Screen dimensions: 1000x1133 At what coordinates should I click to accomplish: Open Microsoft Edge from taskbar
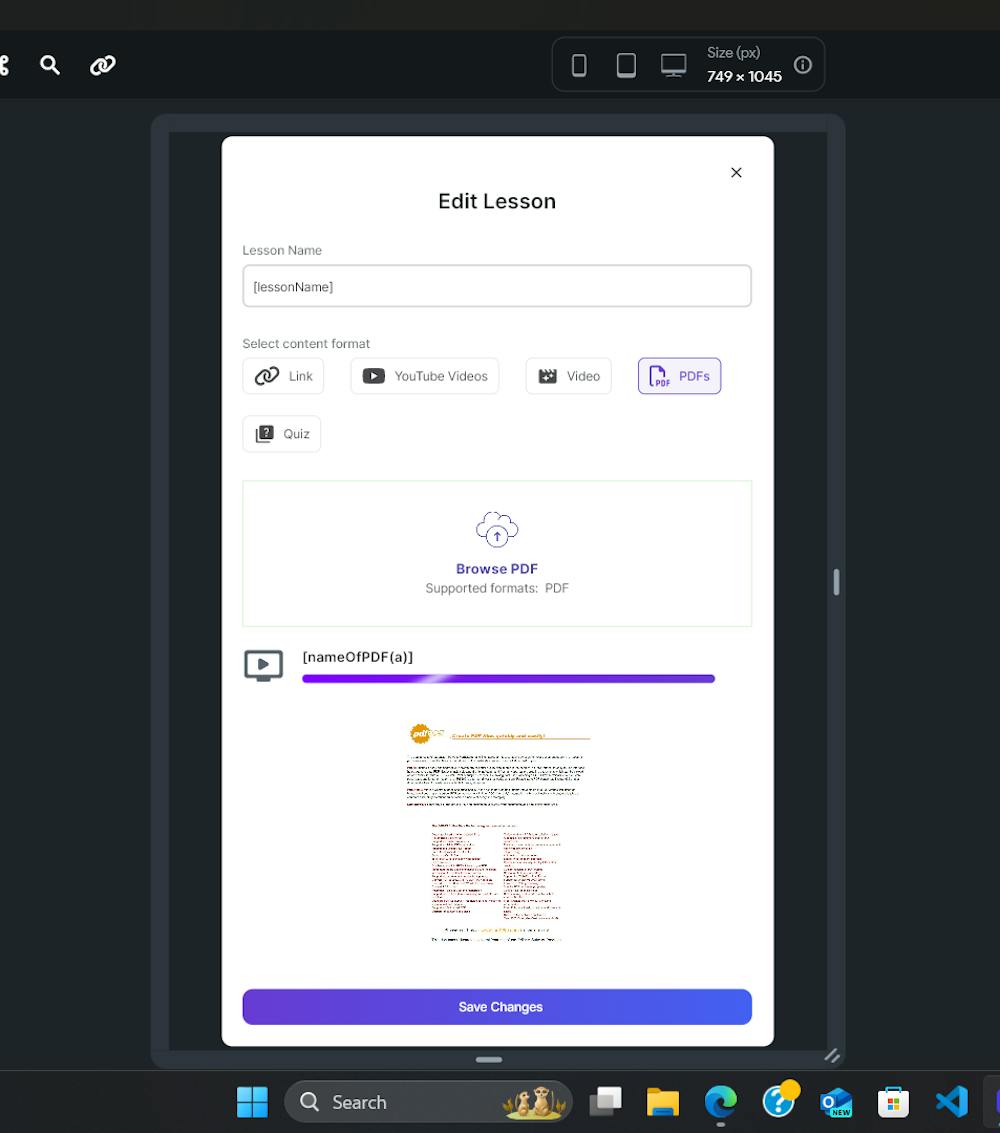click(x=720, y=1102)
